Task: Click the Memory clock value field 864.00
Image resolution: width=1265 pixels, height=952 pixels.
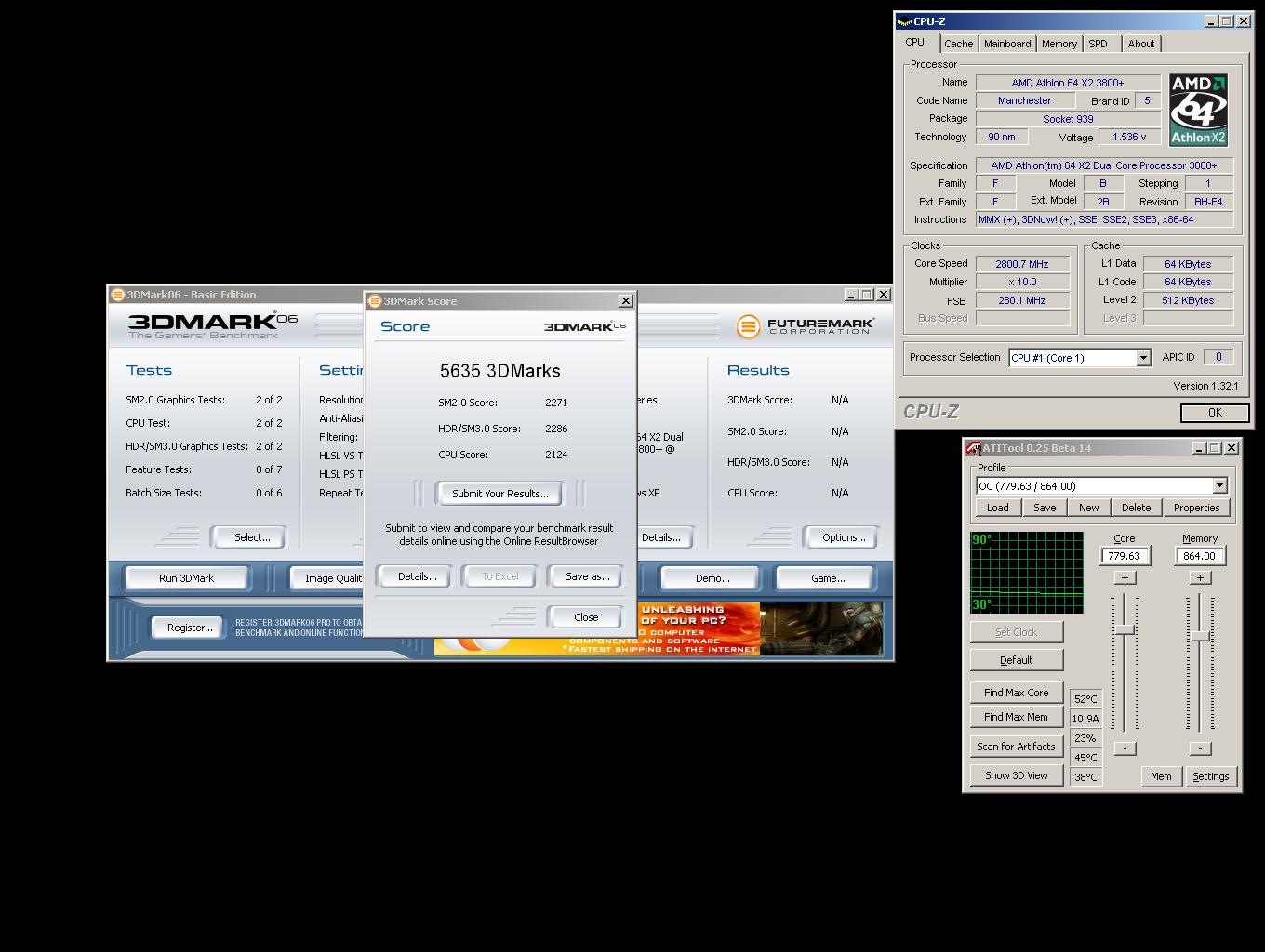Action: pyautogui.click(x=1200, y=556)
